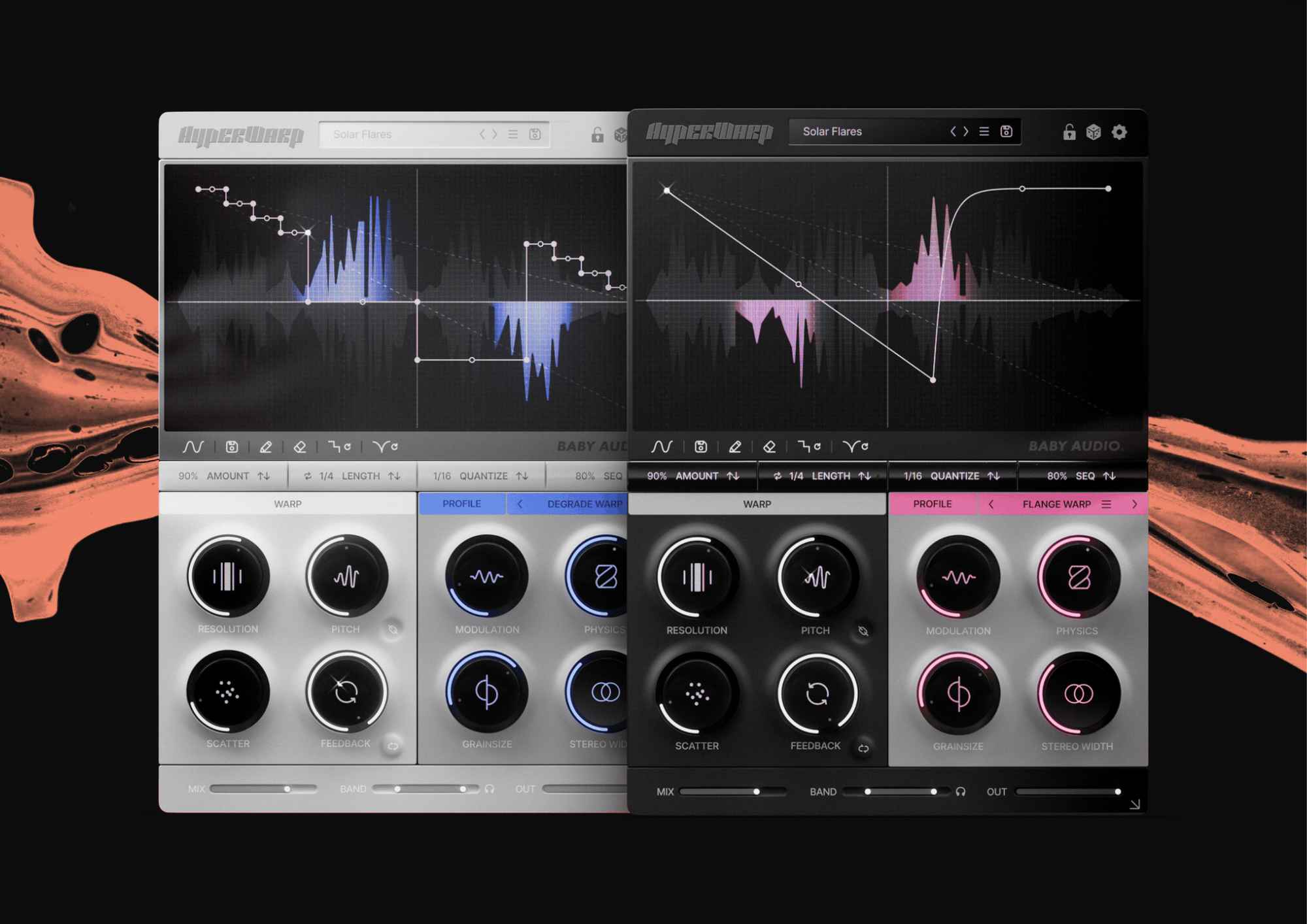Click pink MODULATION knob
This screenshot has width=1307, height=924.
(x=958, y=578)
